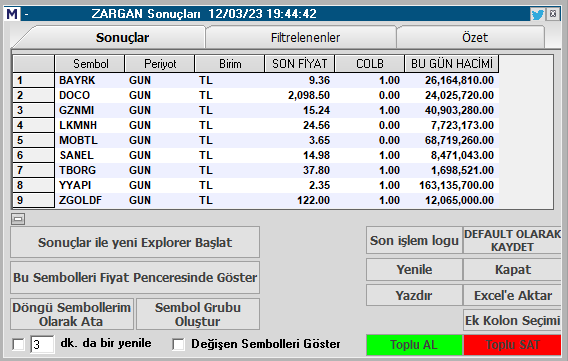Click the Excel'e Aktar button
Viewport: 568px width, 361px height.
(x=512, y=295)
